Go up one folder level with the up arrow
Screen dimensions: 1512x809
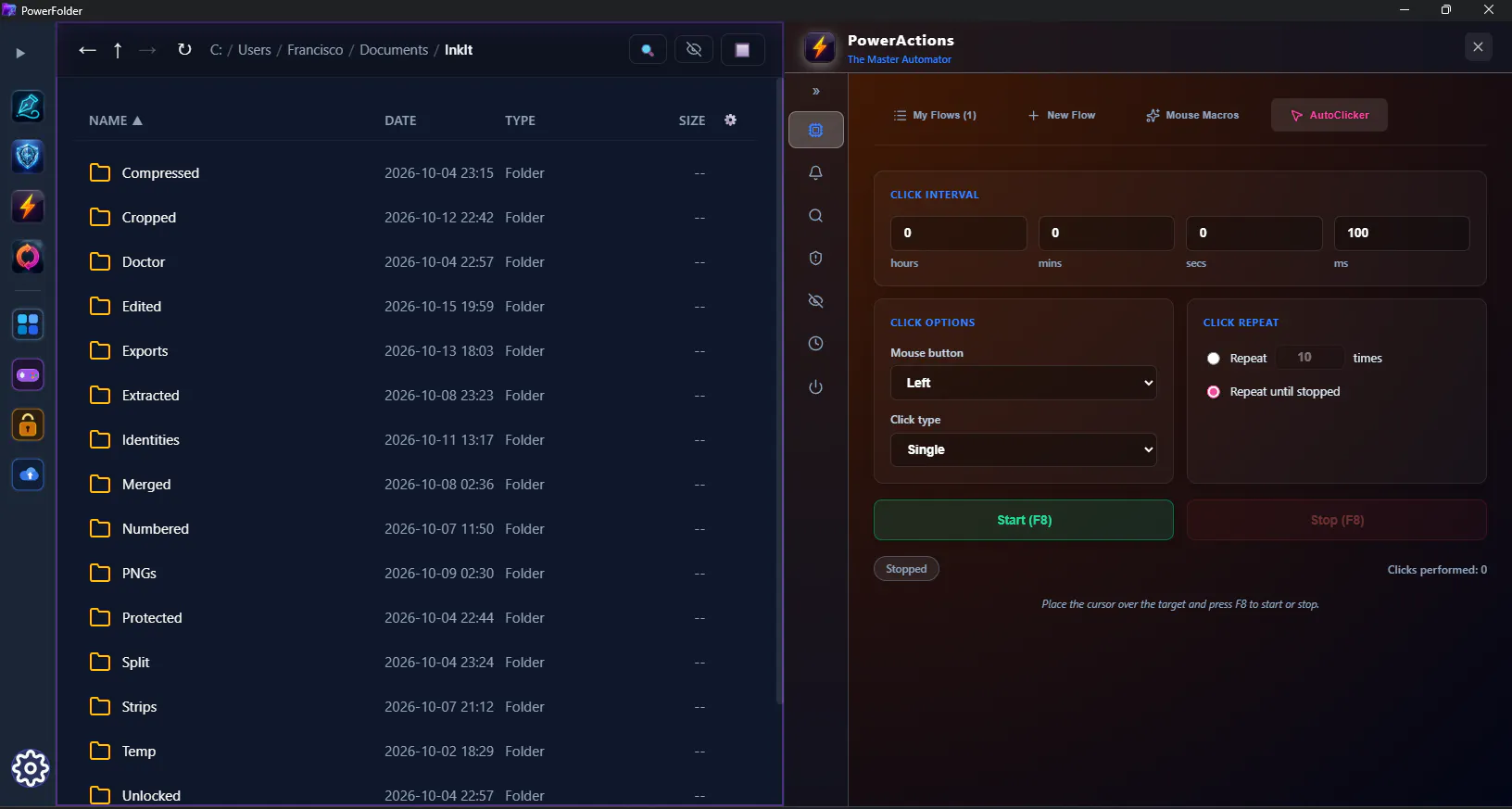118,50
